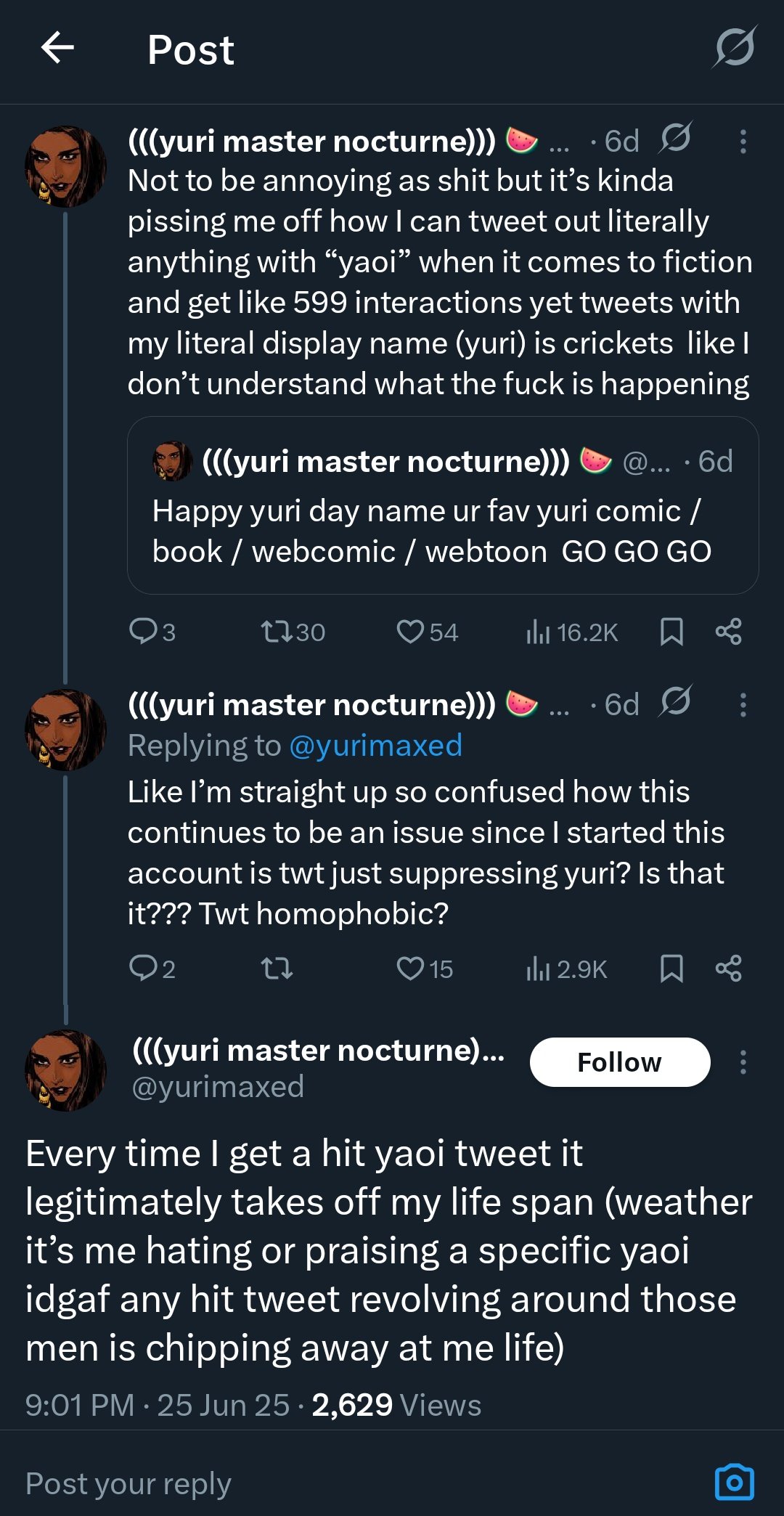Bookmark the first tweet
This screenshot has height=1516, width=784.
(x=671, y=632)
